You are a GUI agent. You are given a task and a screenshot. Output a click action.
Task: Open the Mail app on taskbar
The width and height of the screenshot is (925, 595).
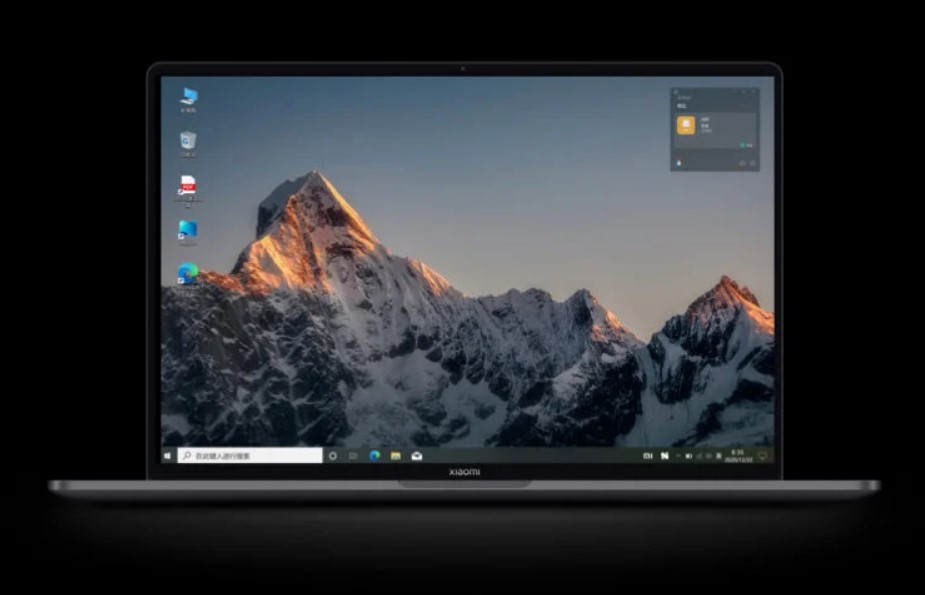[416, 456]
